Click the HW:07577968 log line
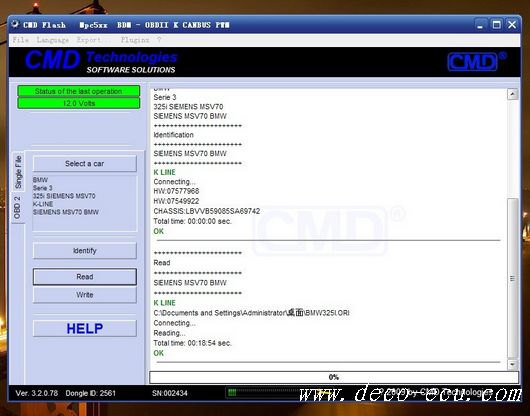The height and width of the screenshot is (416, 530). (x=176, y=191)
